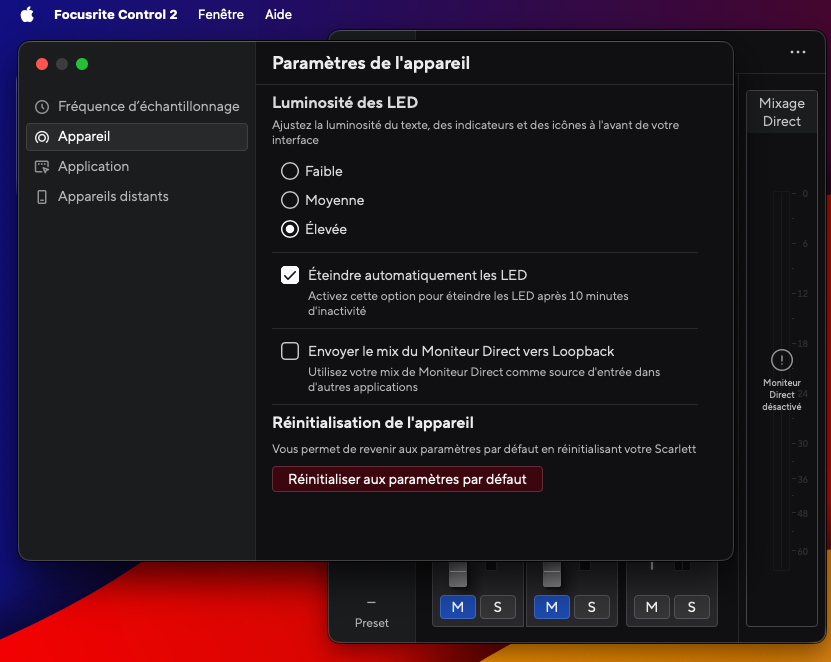Image resolution: width=831 pixels, height=662 pixels.
Task: Click the Appareils distants phone icon
Action: (x=42, y=197)
